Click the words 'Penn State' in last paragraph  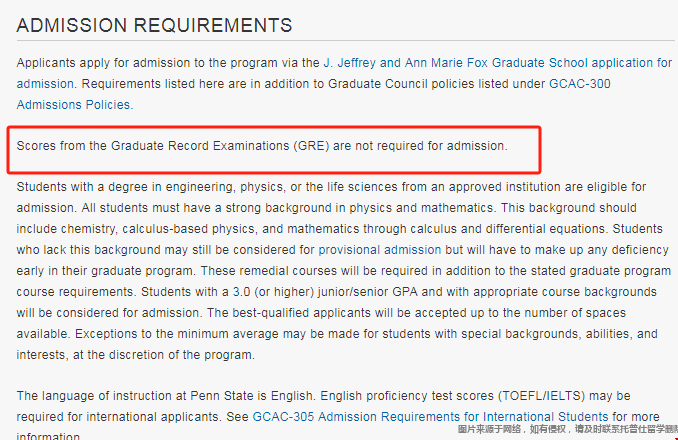[x=222, y=396]
